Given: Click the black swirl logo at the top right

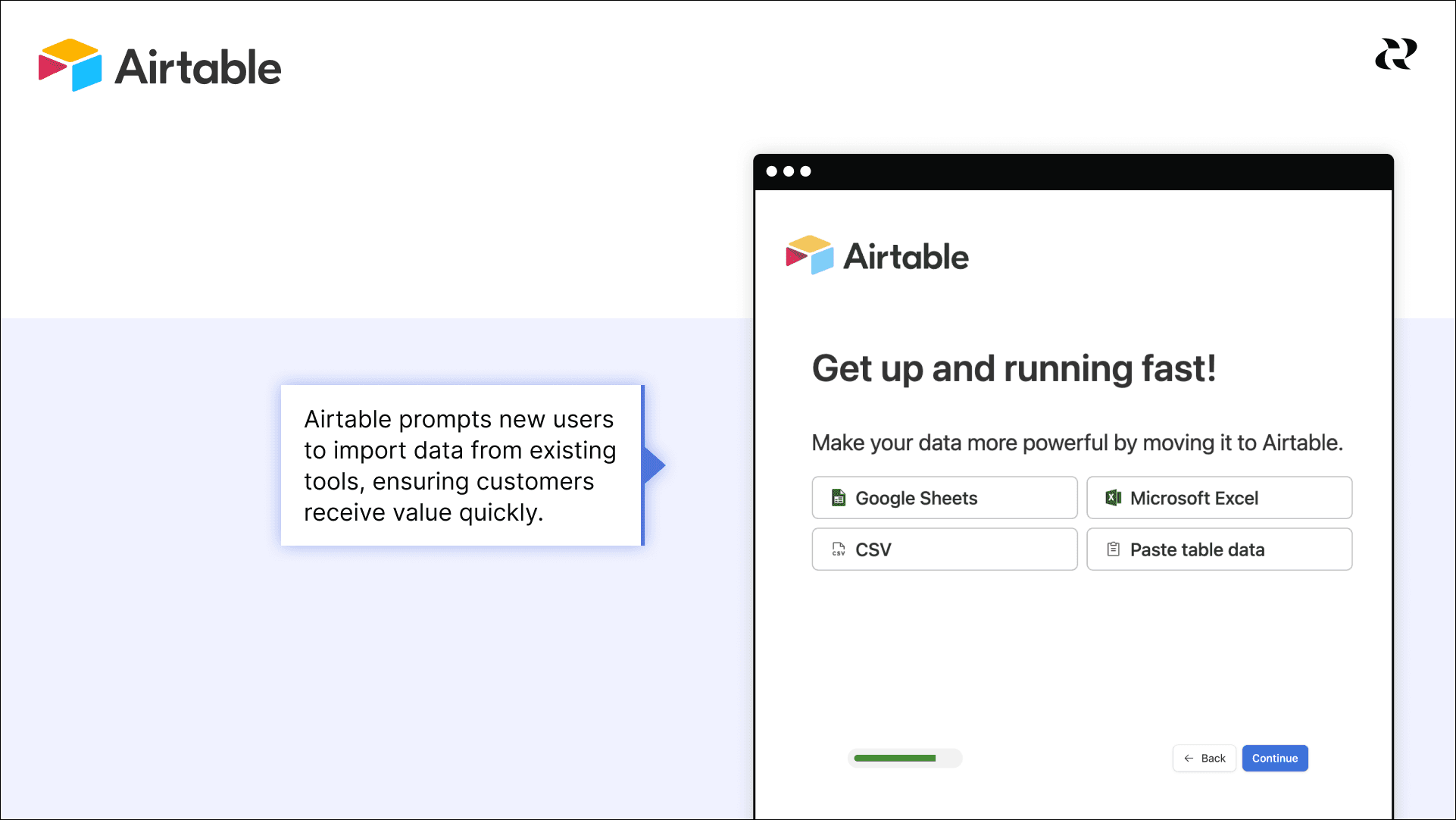Looking at the screenshot, I should point(1395,54).
